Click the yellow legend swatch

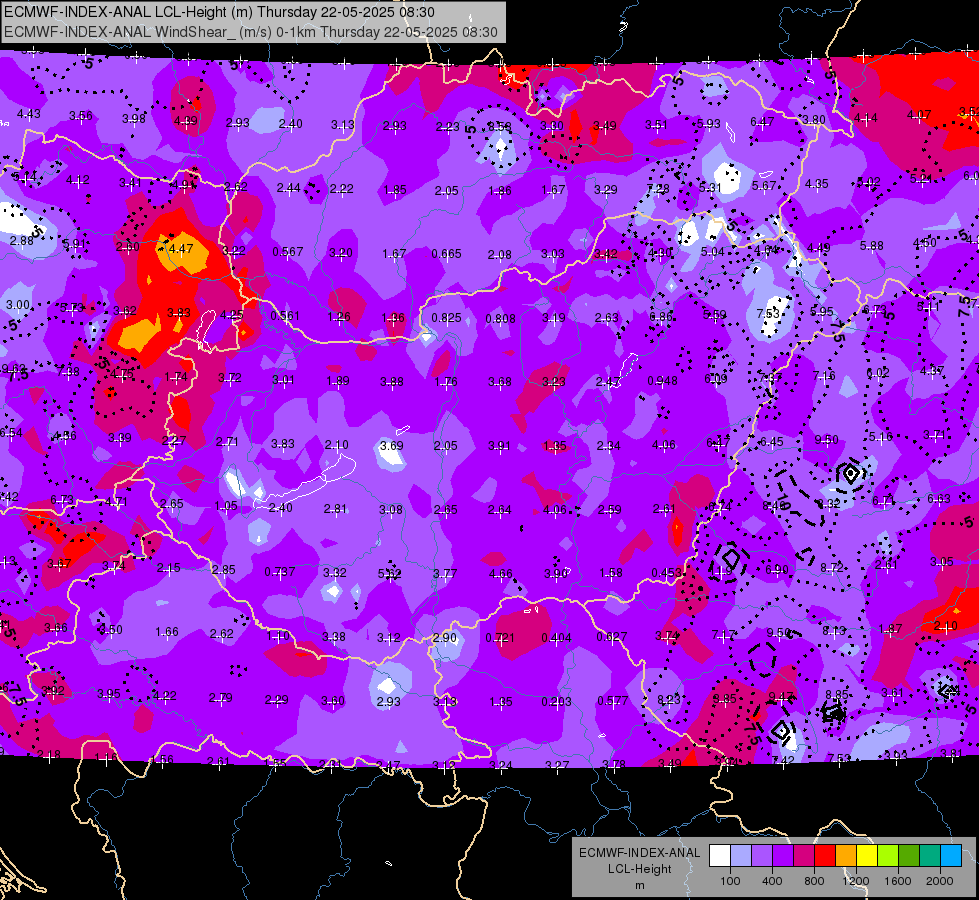(867, 856)
